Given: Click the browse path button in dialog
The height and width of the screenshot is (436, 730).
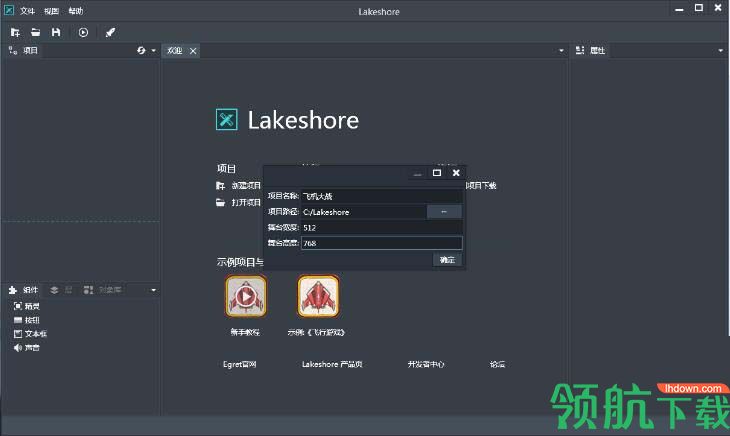Looking at the screenshot, I should click(444, 212).
